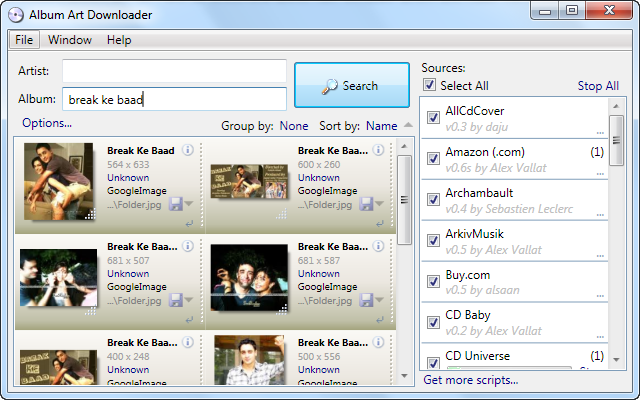Save the 681 x 507 image with the disk icon
640x400 pixels.
tap(176, 300)
